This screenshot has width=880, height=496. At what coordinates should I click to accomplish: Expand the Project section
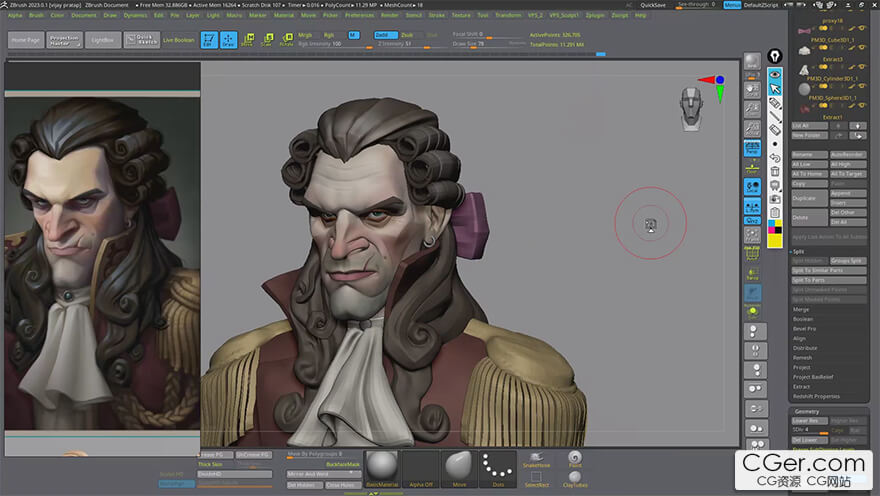pyautogui.click(x=801, y=367)
